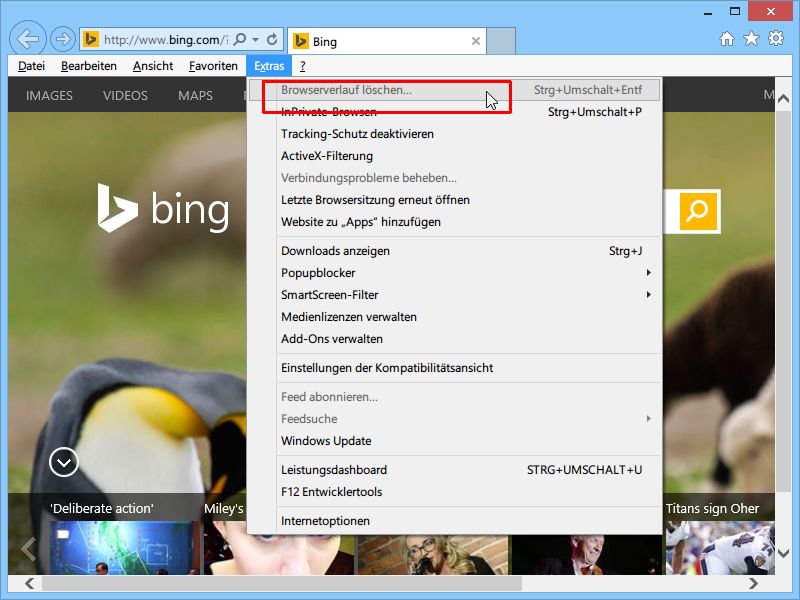Screen dimensions: 800x600
Task: Click the horizontal scrollbar left arrow
Action: coord(30,583)
